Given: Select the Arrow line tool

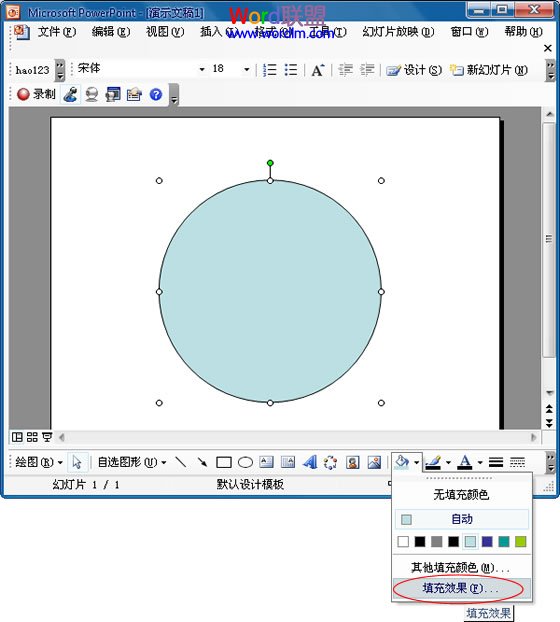Looking at the screenshot, I should click(202, 462).
